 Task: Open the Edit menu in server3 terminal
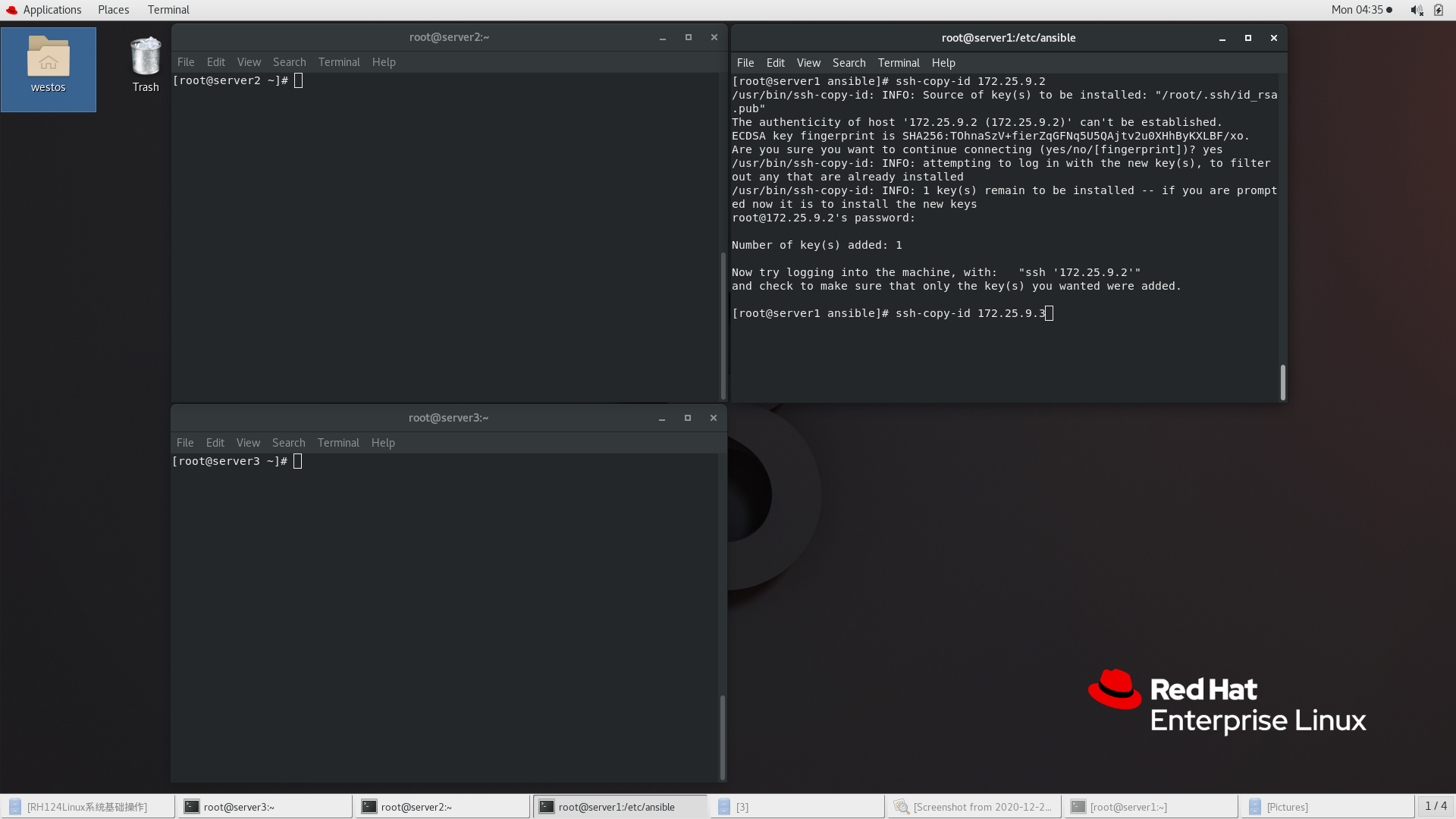pos(215,443)
